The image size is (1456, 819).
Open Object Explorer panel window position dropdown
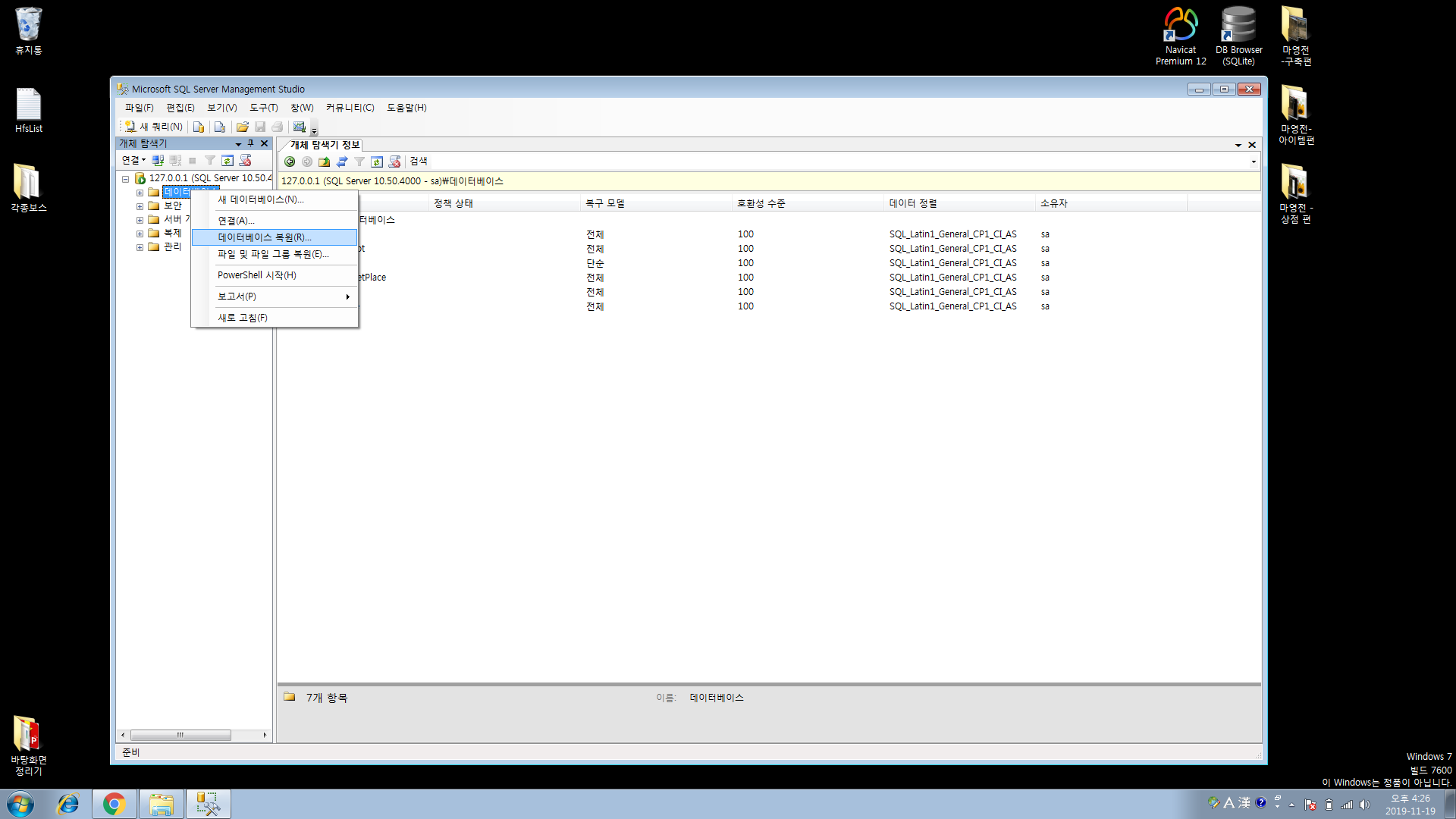(238, 144)
